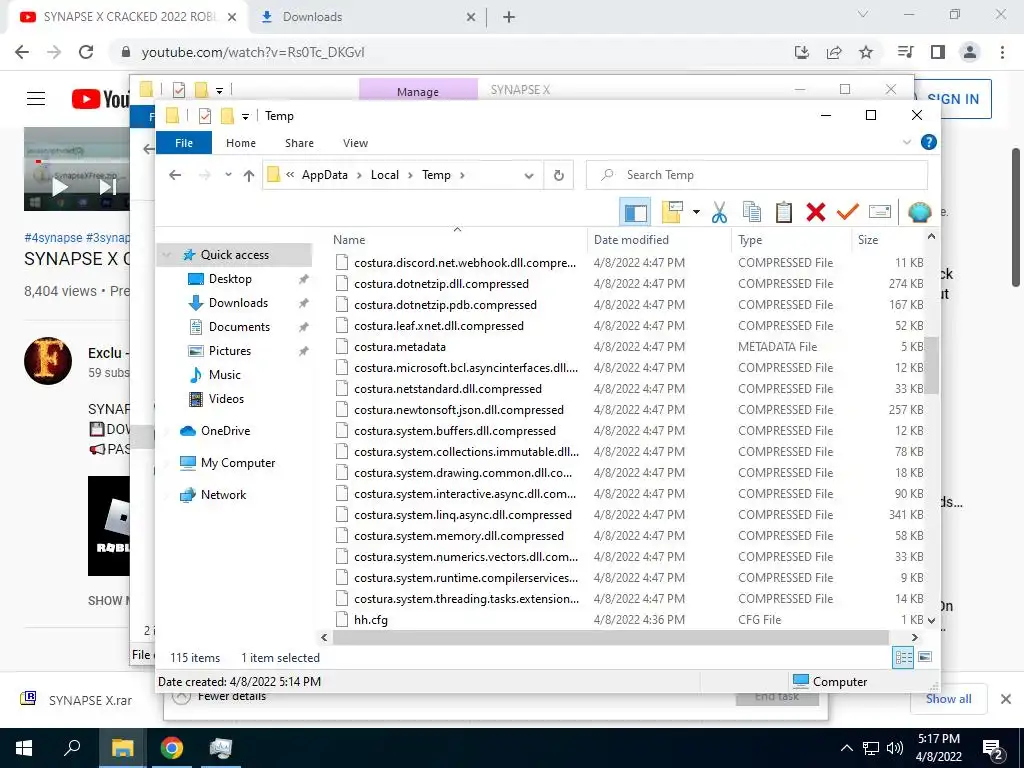Click the Paste clipboard icon
Screen dimensions: 1024x768
(784, 212)
